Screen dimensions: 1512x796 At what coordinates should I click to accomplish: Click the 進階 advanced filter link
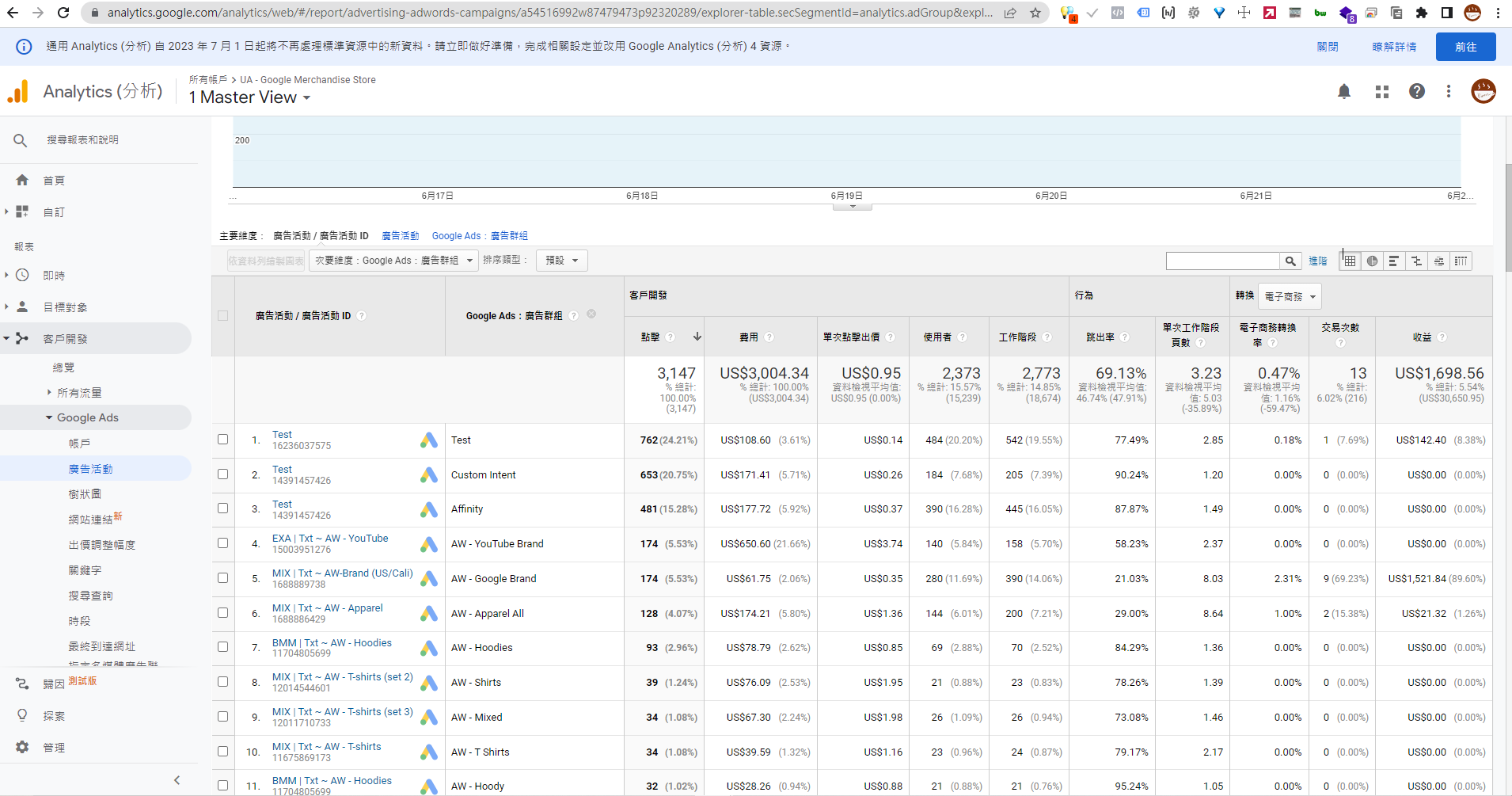click(x=1317, y=261)
